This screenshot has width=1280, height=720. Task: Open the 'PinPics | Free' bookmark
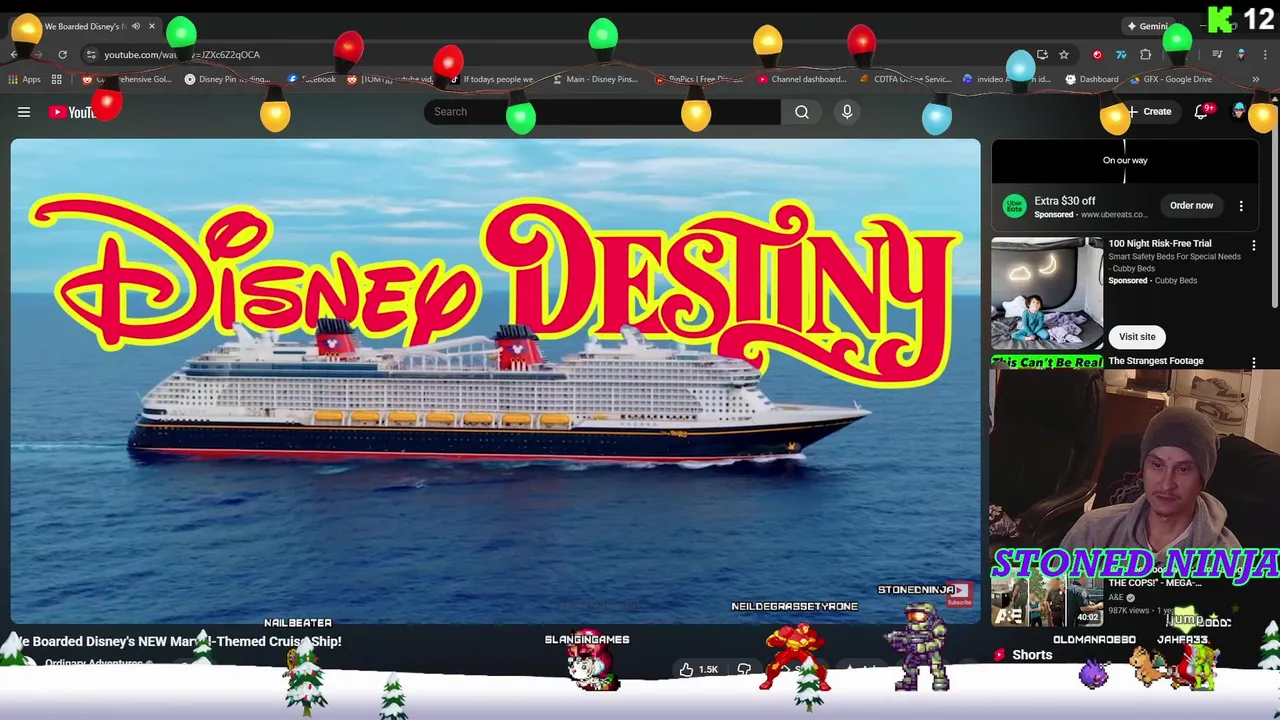point(698,79)
